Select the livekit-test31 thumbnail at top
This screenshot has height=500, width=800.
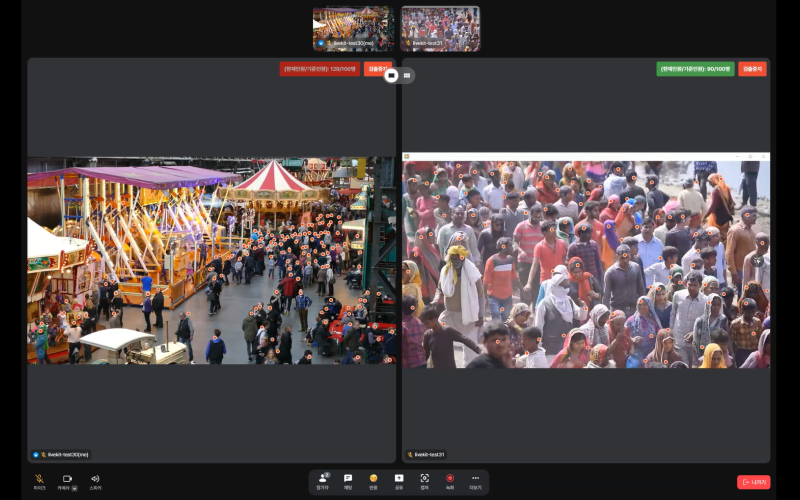440,28
